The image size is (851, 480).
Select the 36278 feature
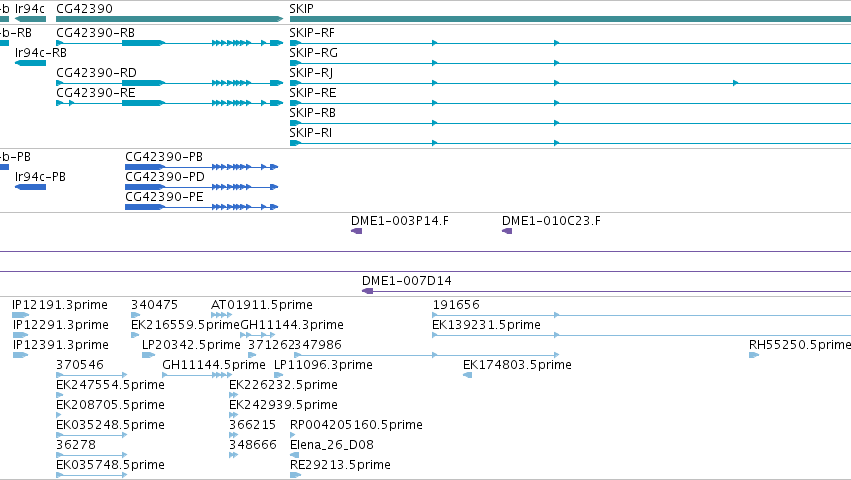point(92,455)
